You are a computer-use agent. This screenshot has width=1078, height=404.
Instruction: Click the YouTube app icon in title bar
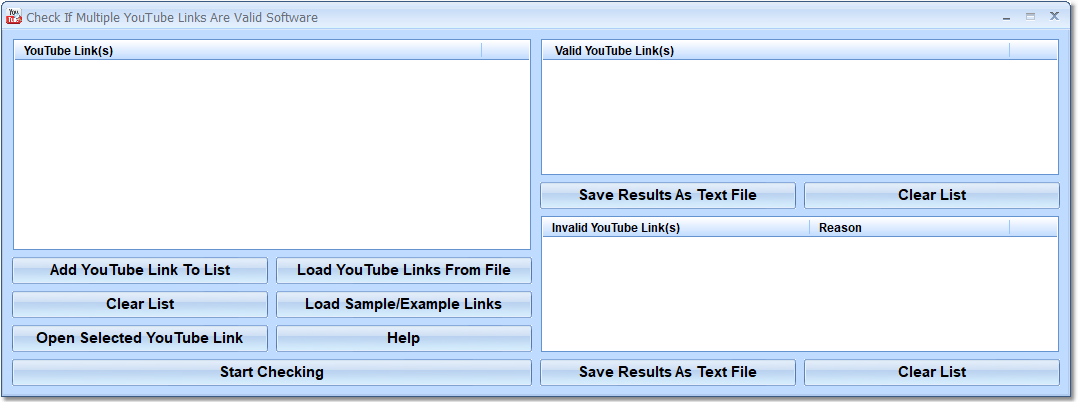point(14,17)
